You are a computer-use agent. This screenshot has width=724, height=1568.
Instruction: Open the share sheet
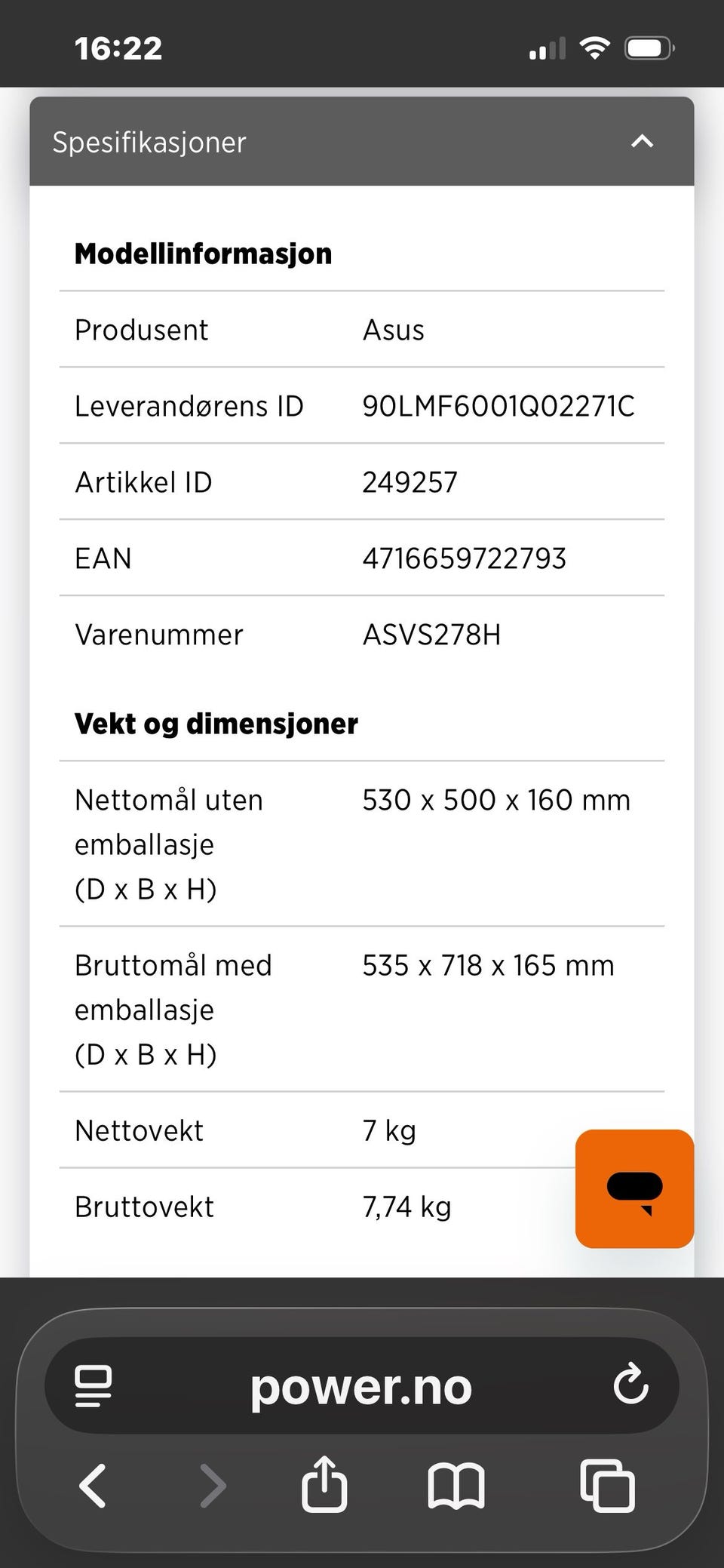324,1483
